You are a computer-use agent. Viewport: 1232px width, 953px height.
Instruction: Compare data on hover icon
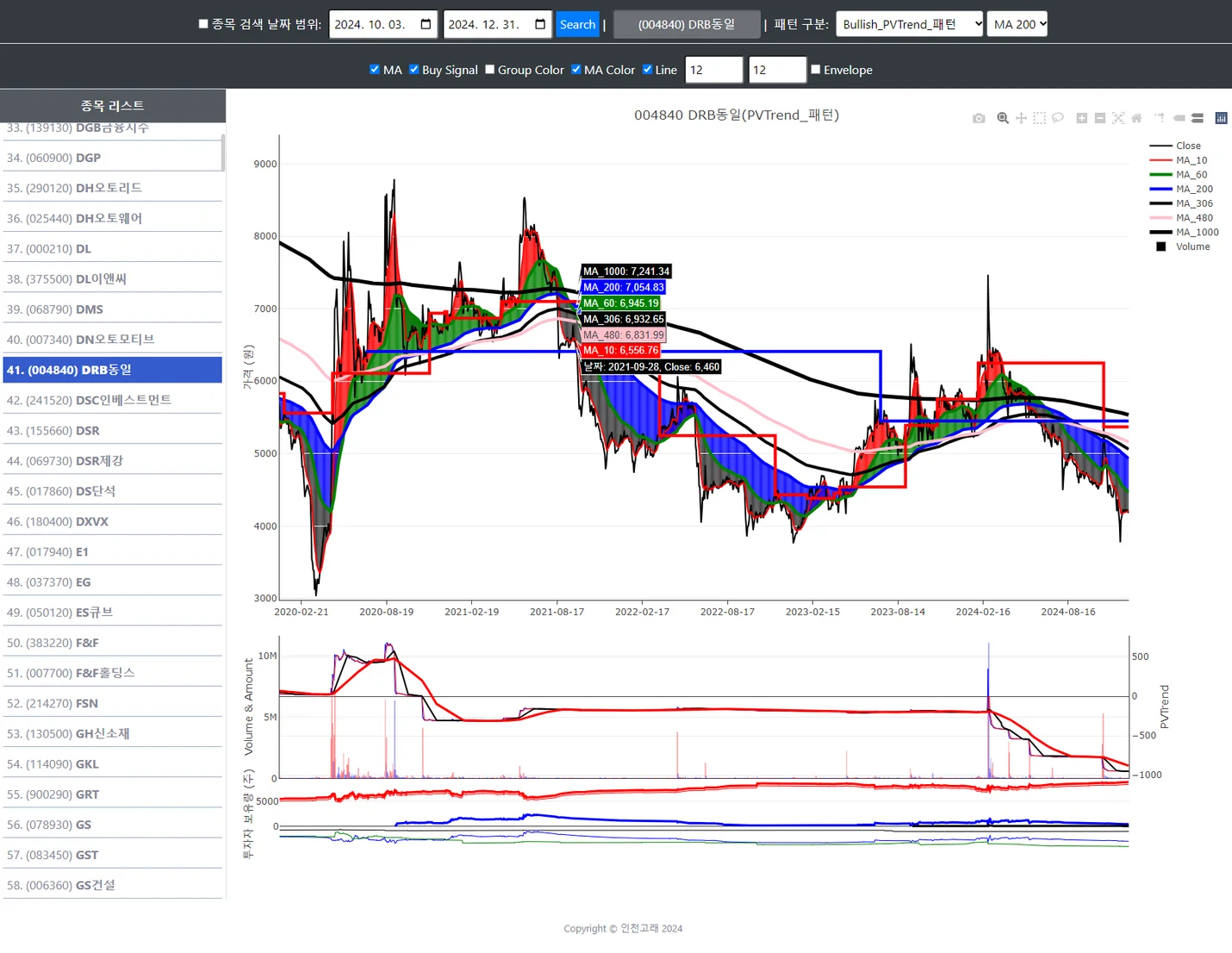pyautogui.click(x=1198, y=118)
